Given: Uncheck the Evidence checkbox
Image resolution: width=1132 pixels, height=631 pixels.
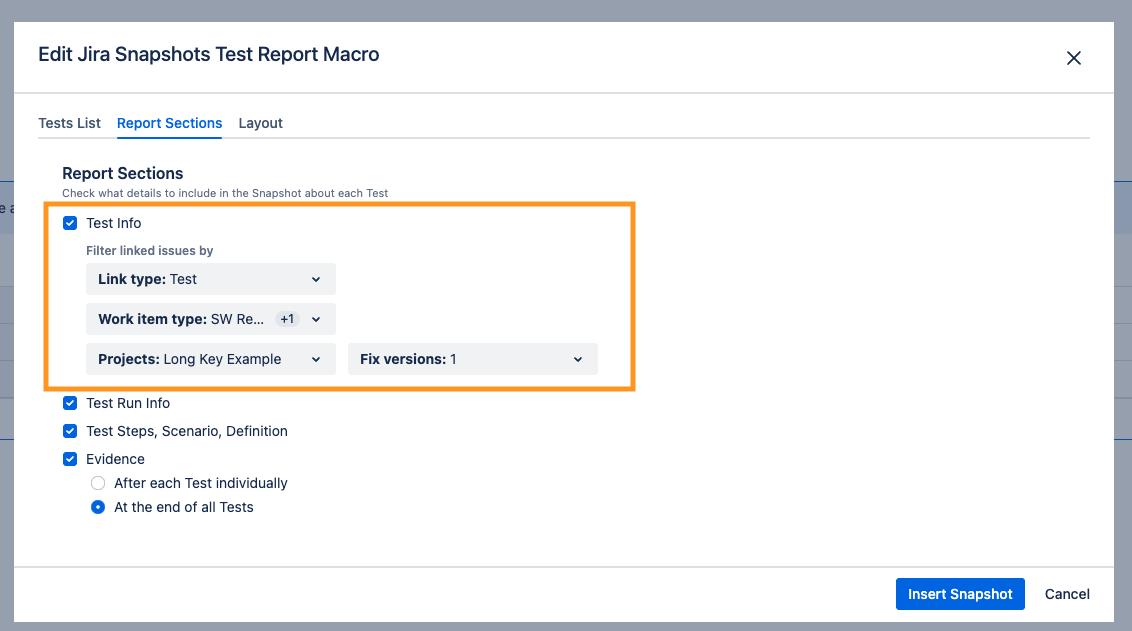Looking at the screenshot, I should pos(70,459).
